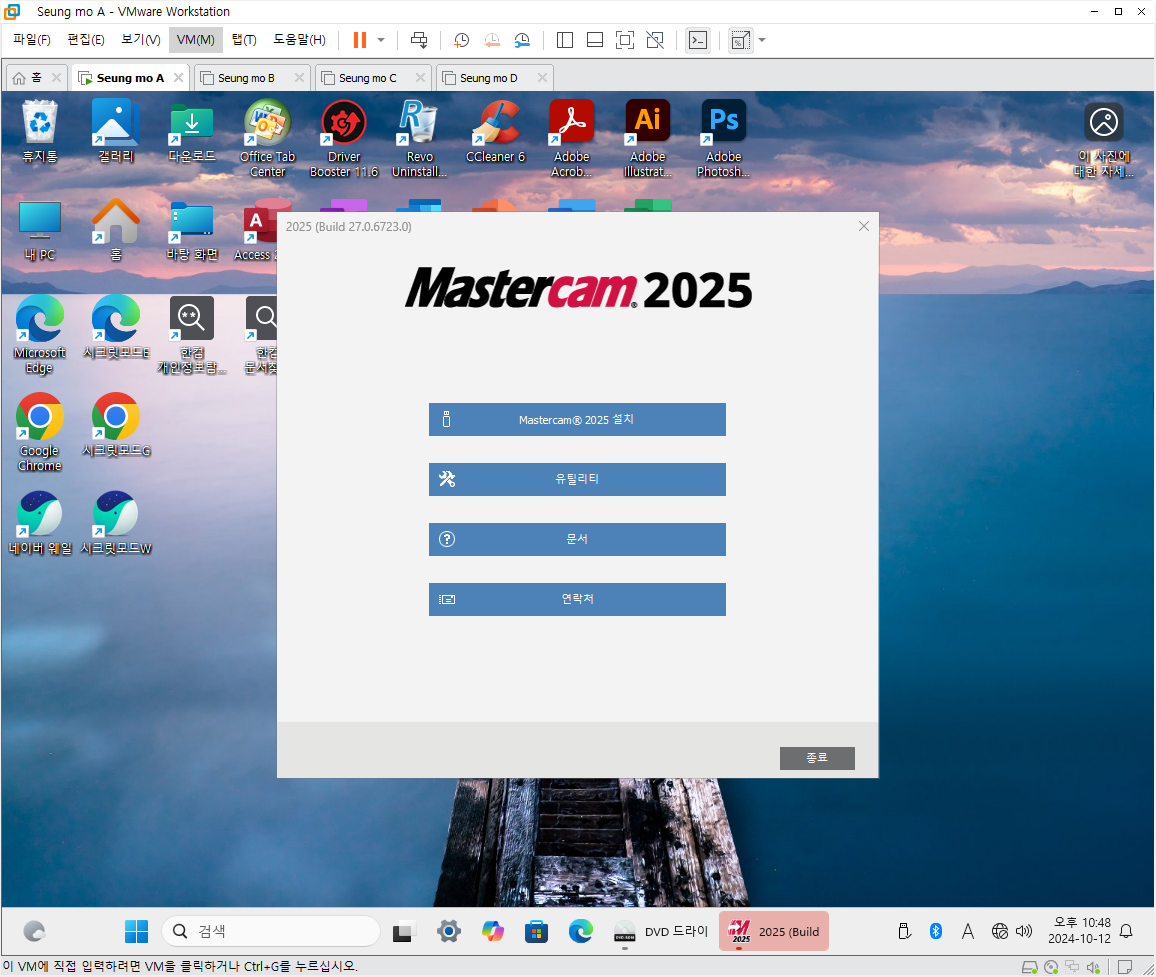1156x977 pixels.
Task: Toggle the IME input mode indicator A
Action: pyautogui.click(x=968, y=931)
